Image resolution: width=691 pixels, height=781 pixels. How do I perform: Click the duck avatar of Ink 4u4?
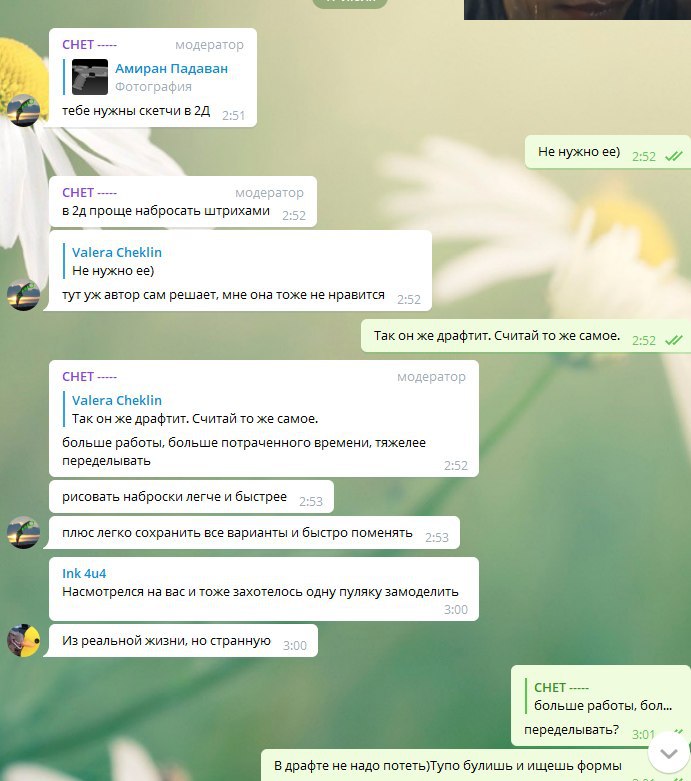pos(23,640)
